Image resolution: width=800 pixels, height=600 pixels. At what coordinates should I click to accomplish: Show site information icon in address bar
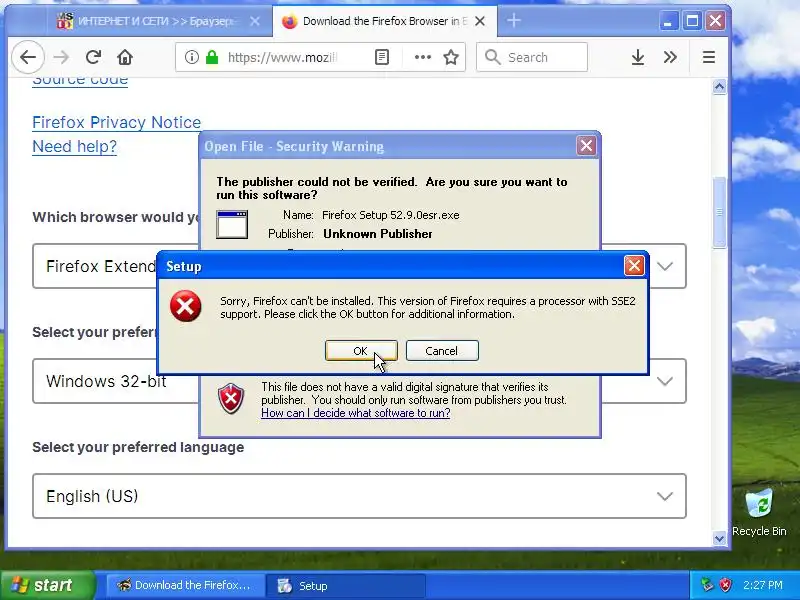[x=191, y=57]
